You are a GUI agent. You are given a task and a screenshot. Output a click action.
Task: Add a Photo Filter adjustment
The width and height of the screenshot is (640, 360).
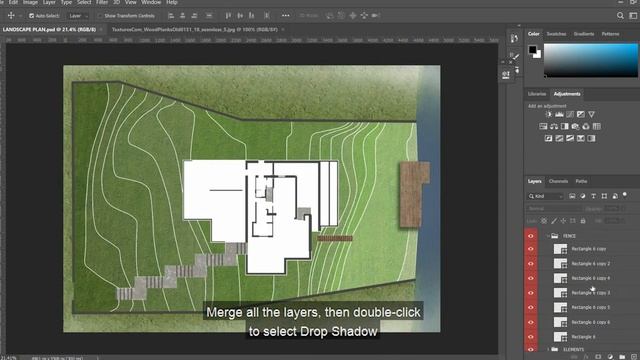pyautogui.click(x=575, y=127)
